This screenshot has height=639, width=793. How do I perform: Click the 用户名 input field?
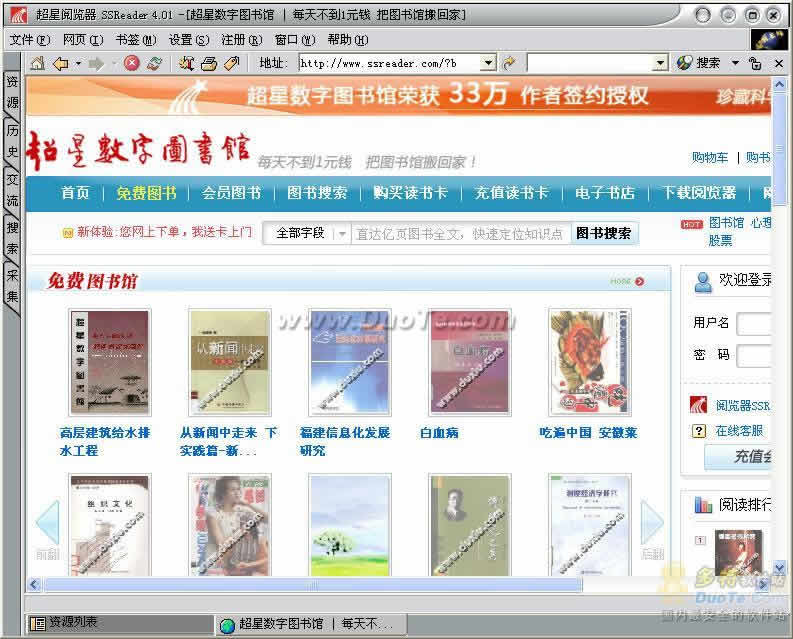(x=755, y=324)
